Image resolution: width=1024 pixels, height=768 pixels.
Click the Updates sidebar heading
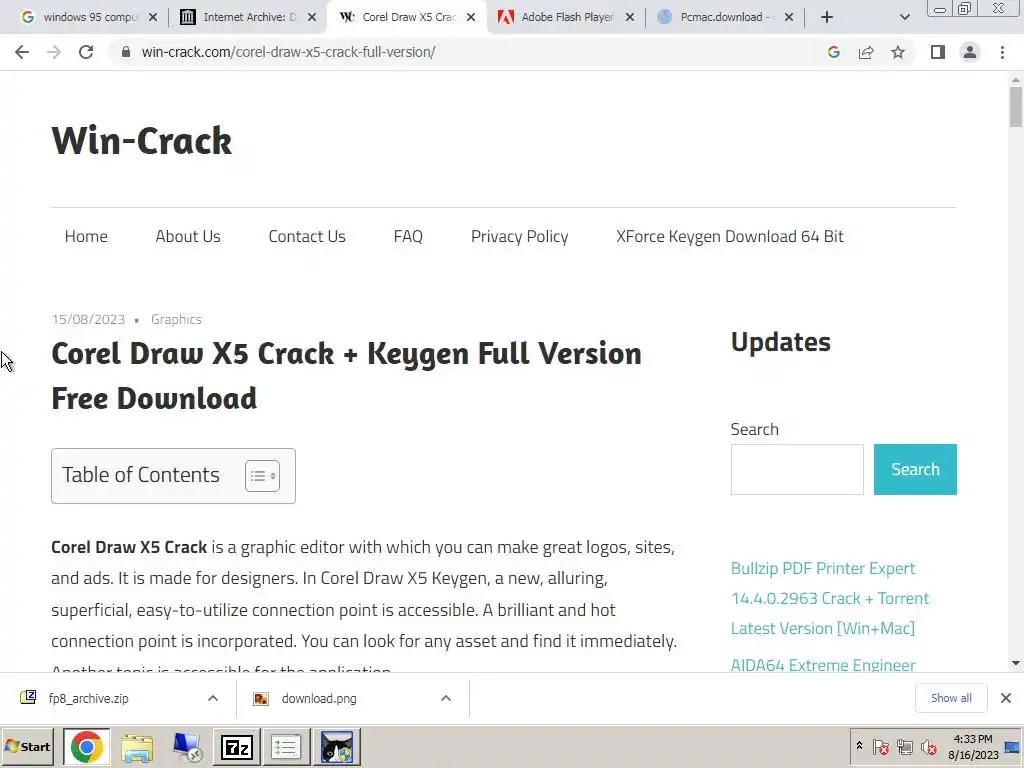(780, 342)
